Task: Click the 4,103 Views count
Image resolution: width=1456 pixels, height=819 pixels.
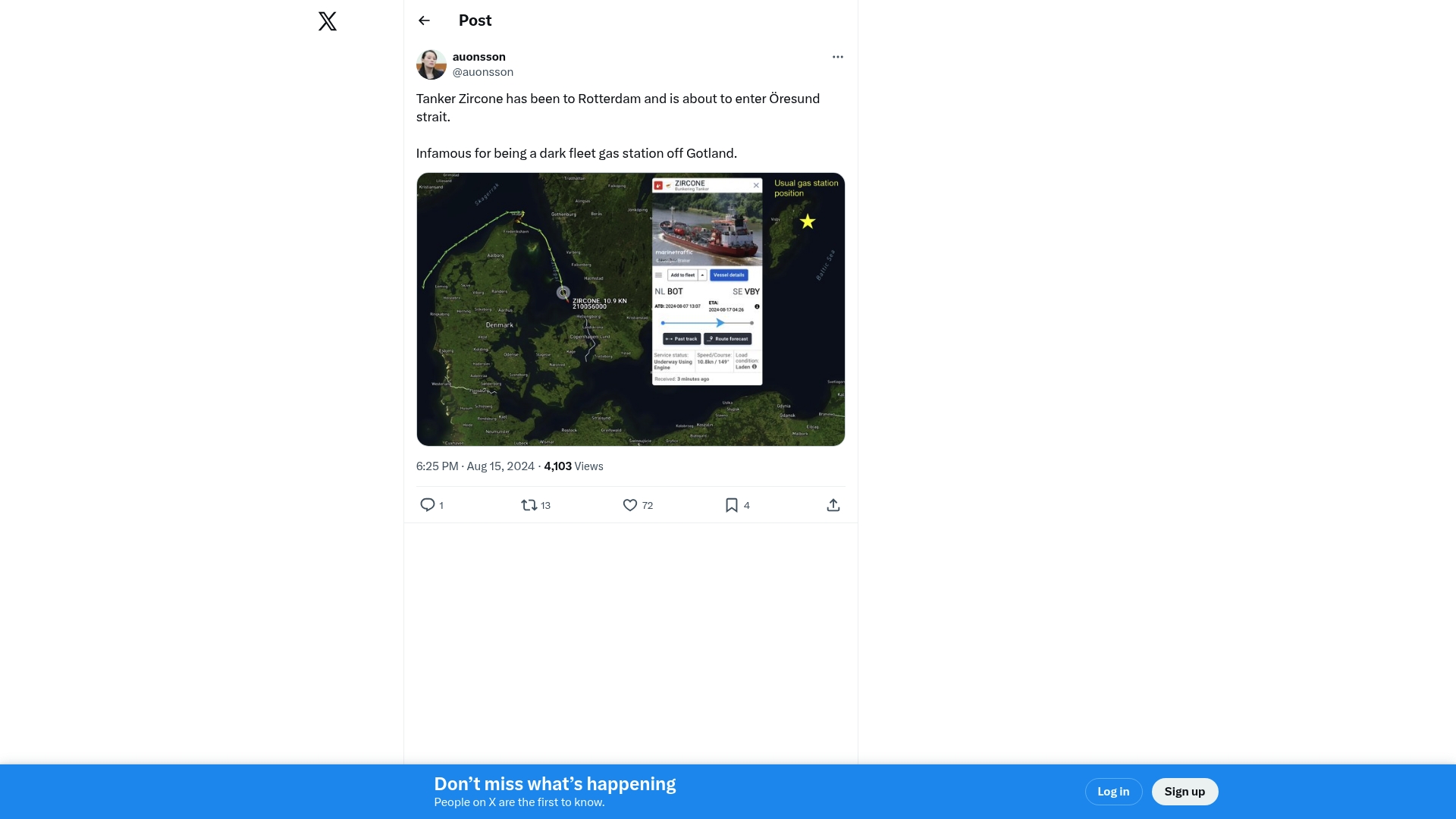Action: coord(573,466)
